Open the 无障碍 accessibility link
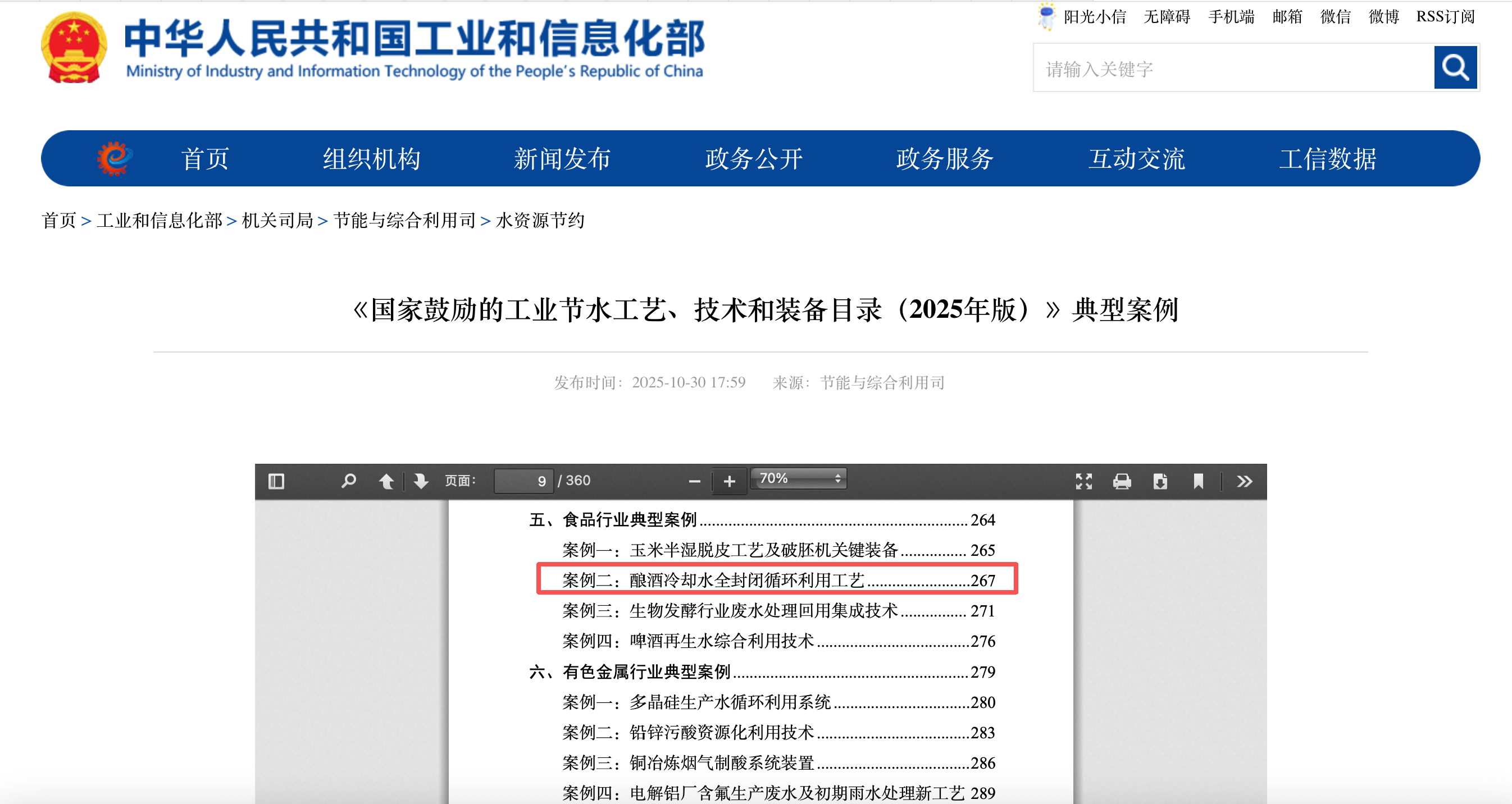1512x804 pixels. (1166, 16)
